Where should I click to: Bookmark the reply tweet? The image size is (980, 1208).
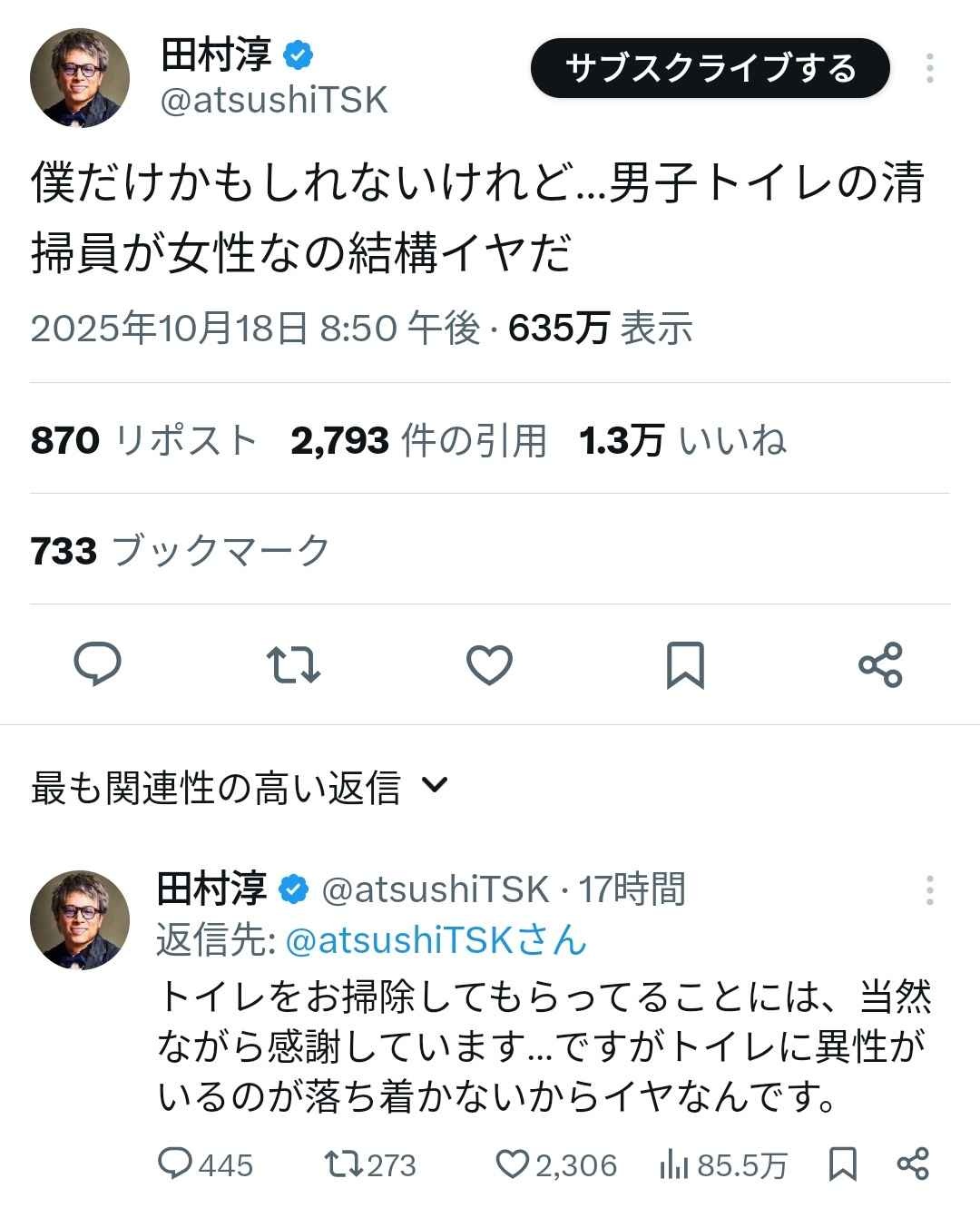coord(843,1164)
